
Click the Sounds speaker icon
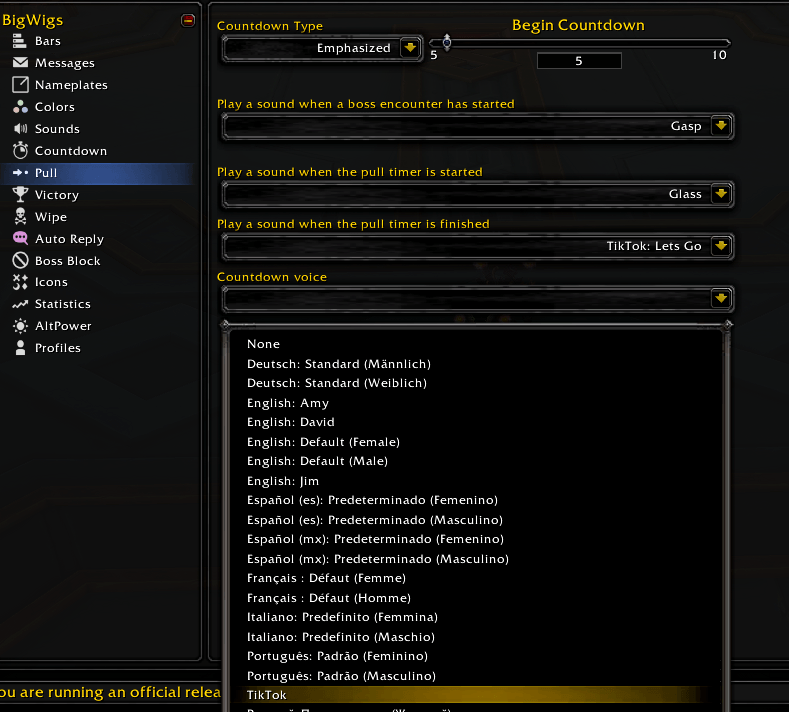[x=20, y=129]
